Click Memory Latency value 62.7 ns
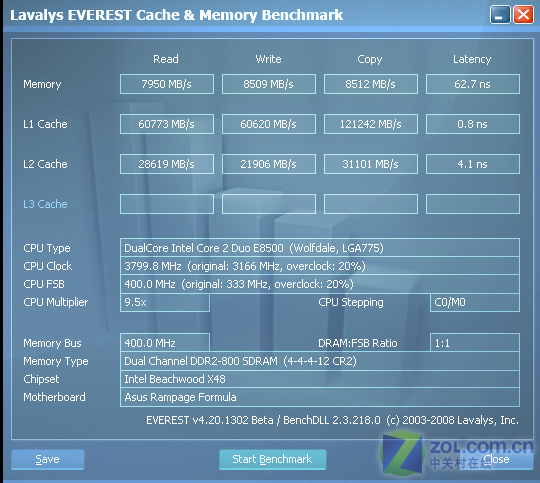 click(x=472, y=84)
